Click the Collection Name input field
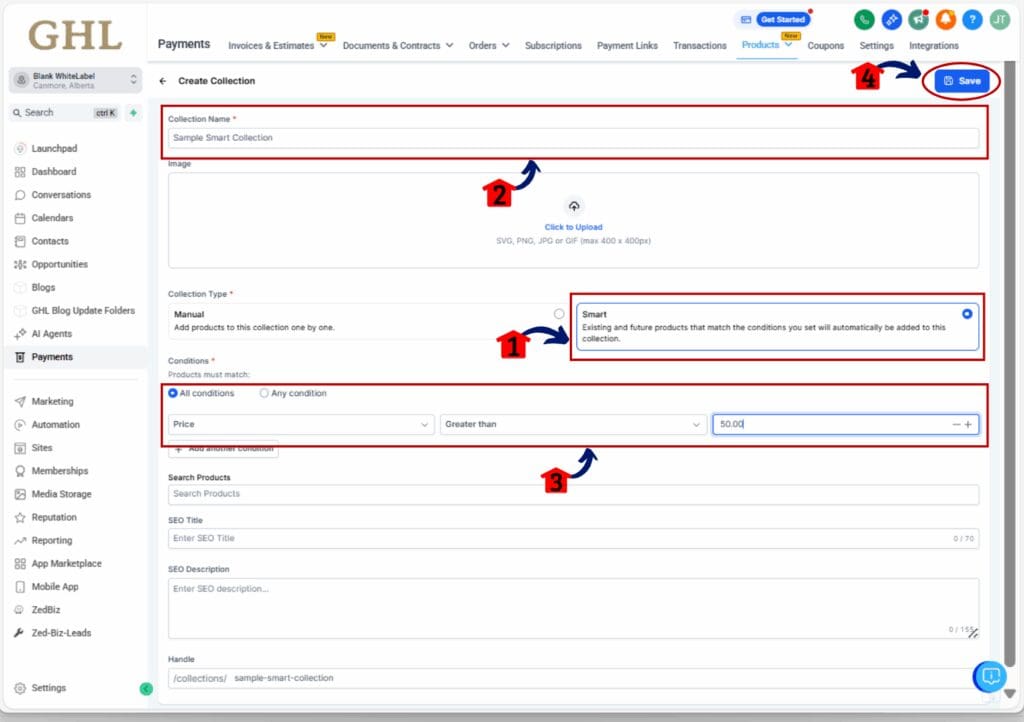1024x722 pixels. coord(573,138)
